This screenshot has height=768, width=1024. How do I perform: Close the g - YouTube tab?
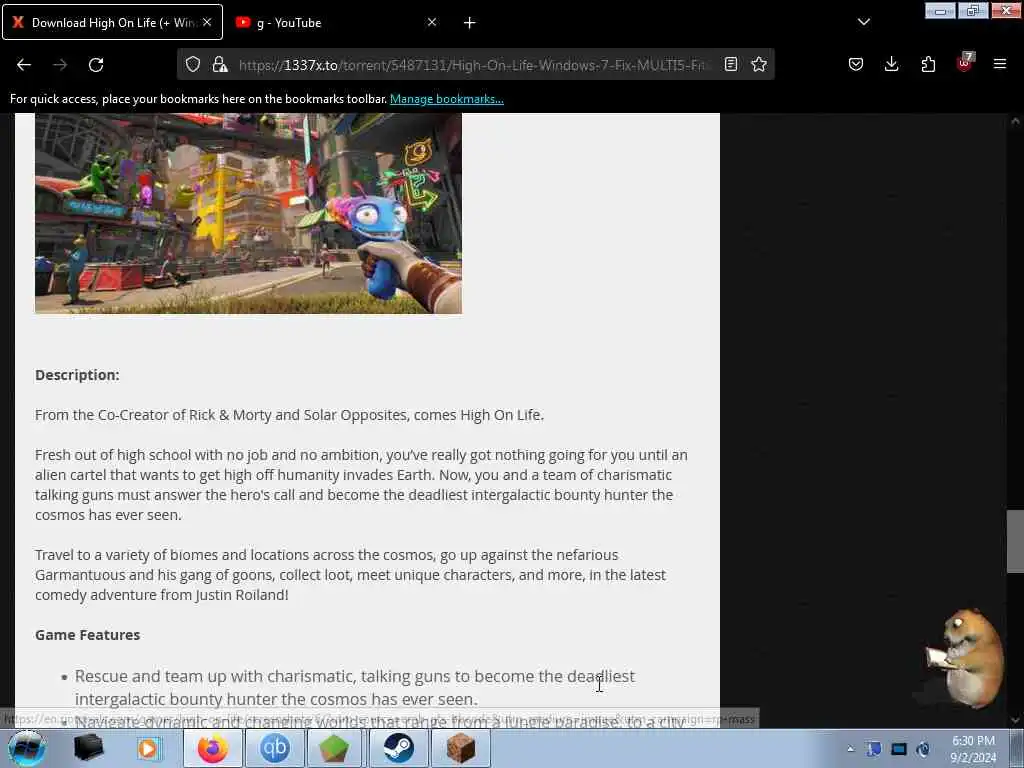coord(432,22)
